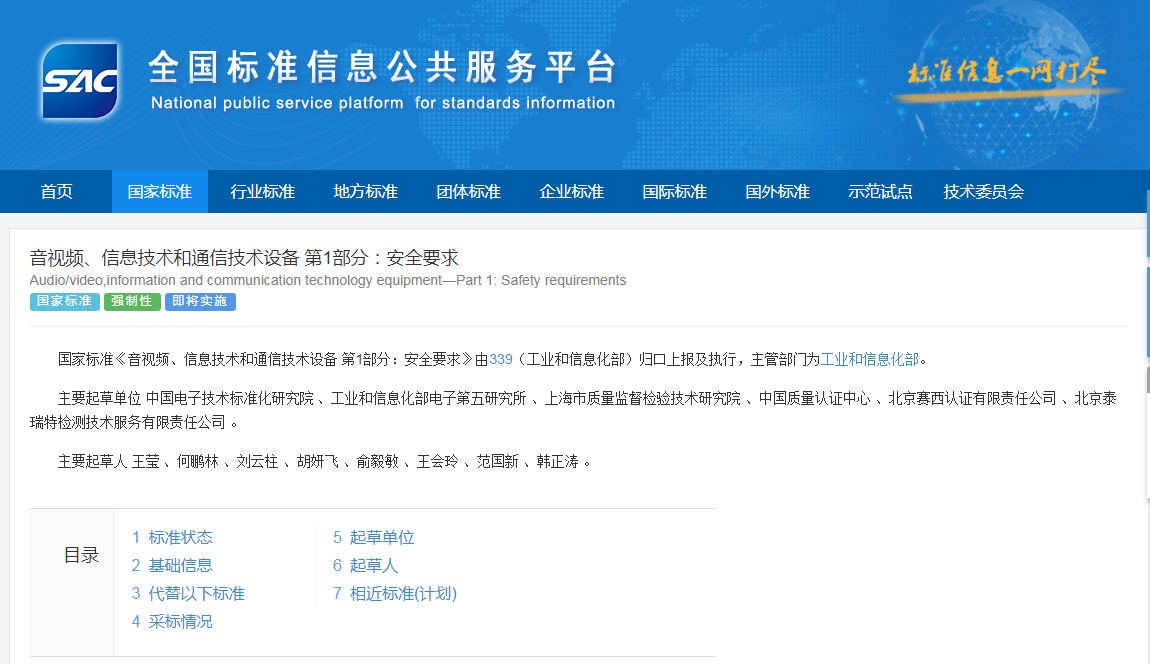
Task: Jump to 7 相近标准(计划) section
Action: (x=394, y=593)
